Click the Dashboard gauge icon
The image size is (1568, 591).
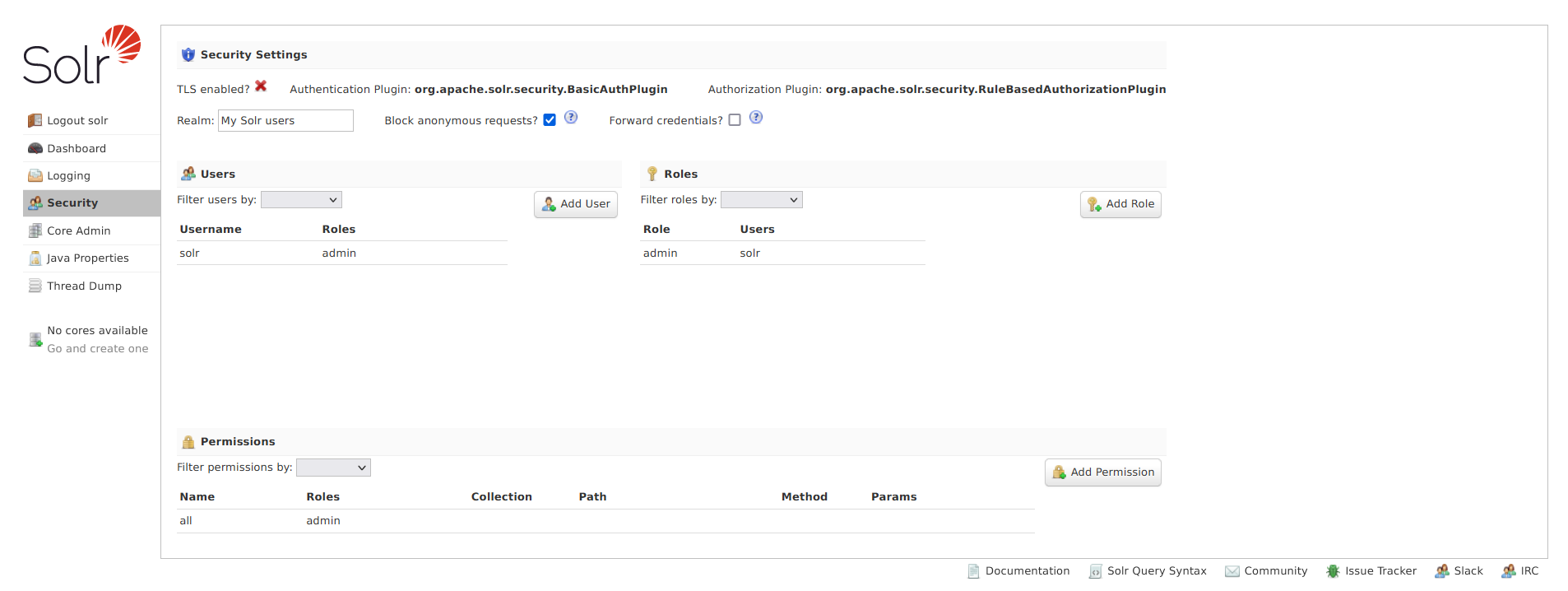pyautogui.click(x=35, y=148)
